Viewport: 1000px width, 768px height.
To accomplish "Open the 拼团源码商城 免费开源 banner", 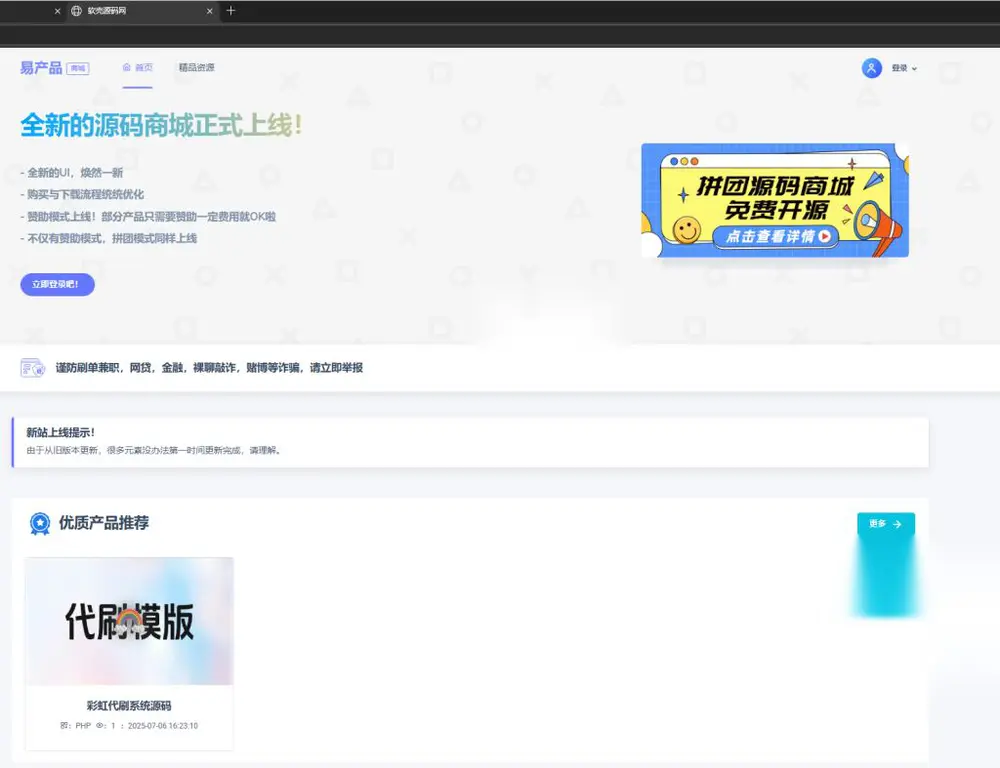I will point(775,200).
